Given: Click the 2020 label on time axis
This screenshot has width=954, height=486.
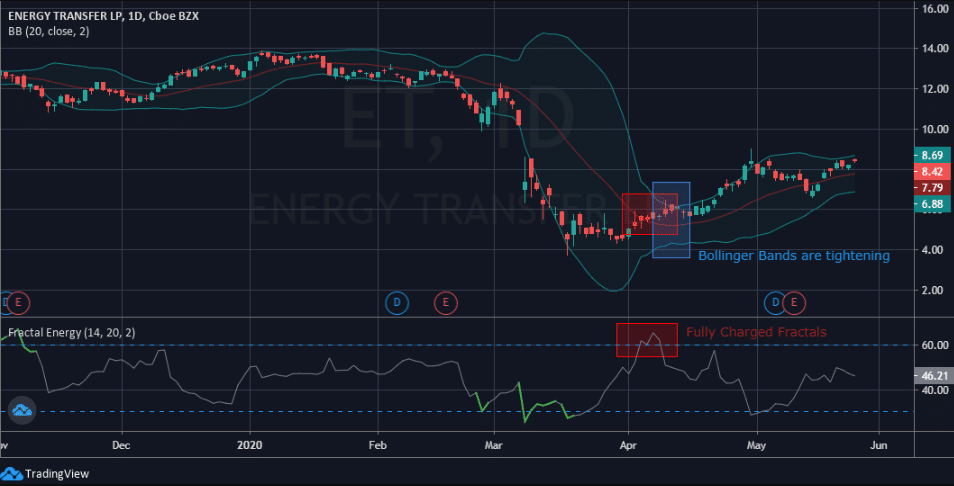Looking at the screenshot, I should point(249,445).
